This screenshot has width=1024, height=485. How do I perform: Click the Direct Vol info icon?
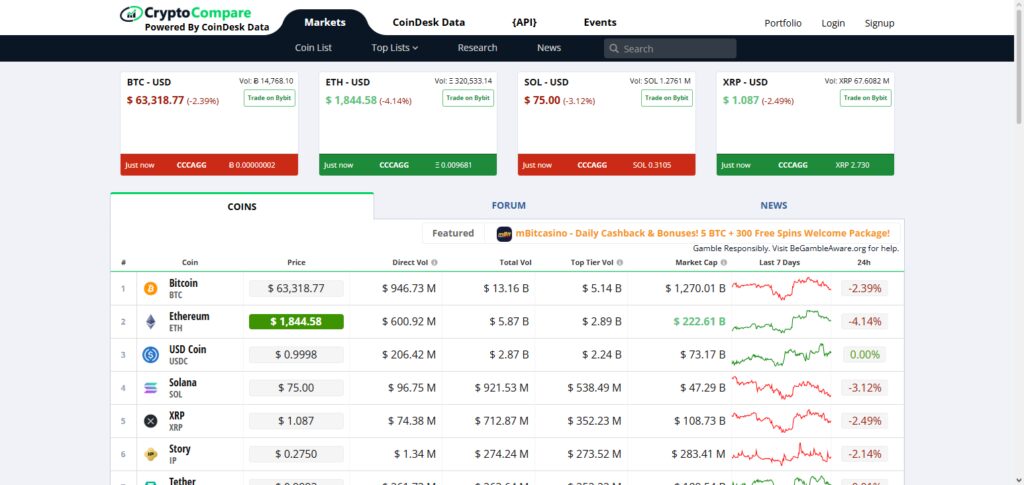pos(434,262)
